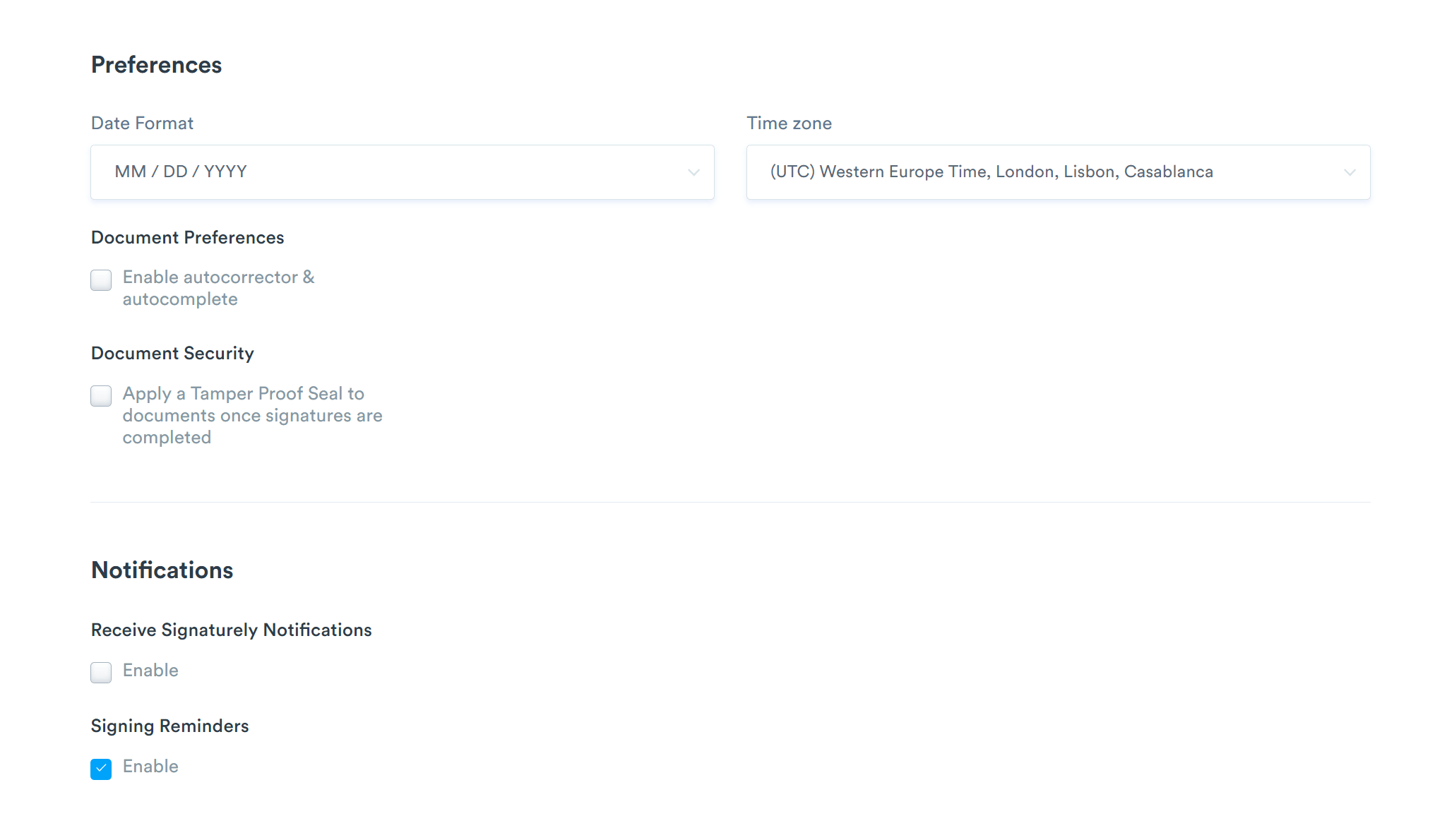
Task: Click the Notifications section heading
Action: pos(162,570)
